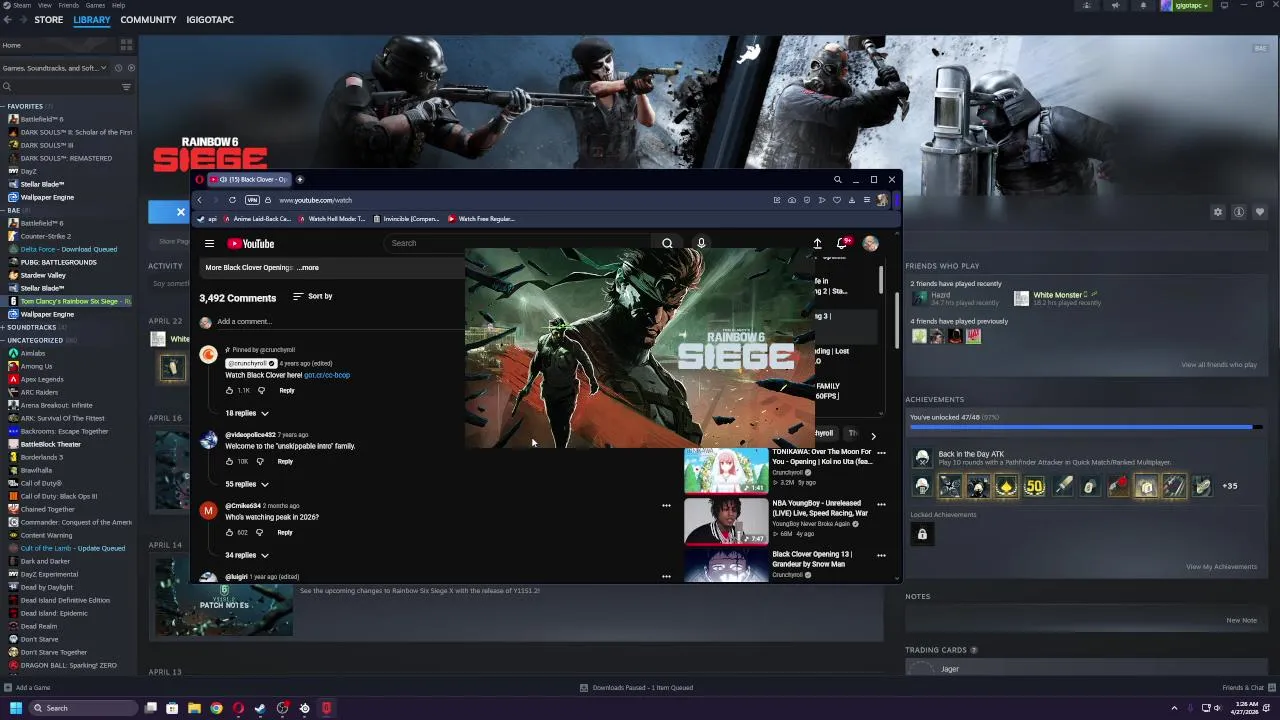Open the Black Clover Opening 13 thumbnail

click(x=726, y=566)
